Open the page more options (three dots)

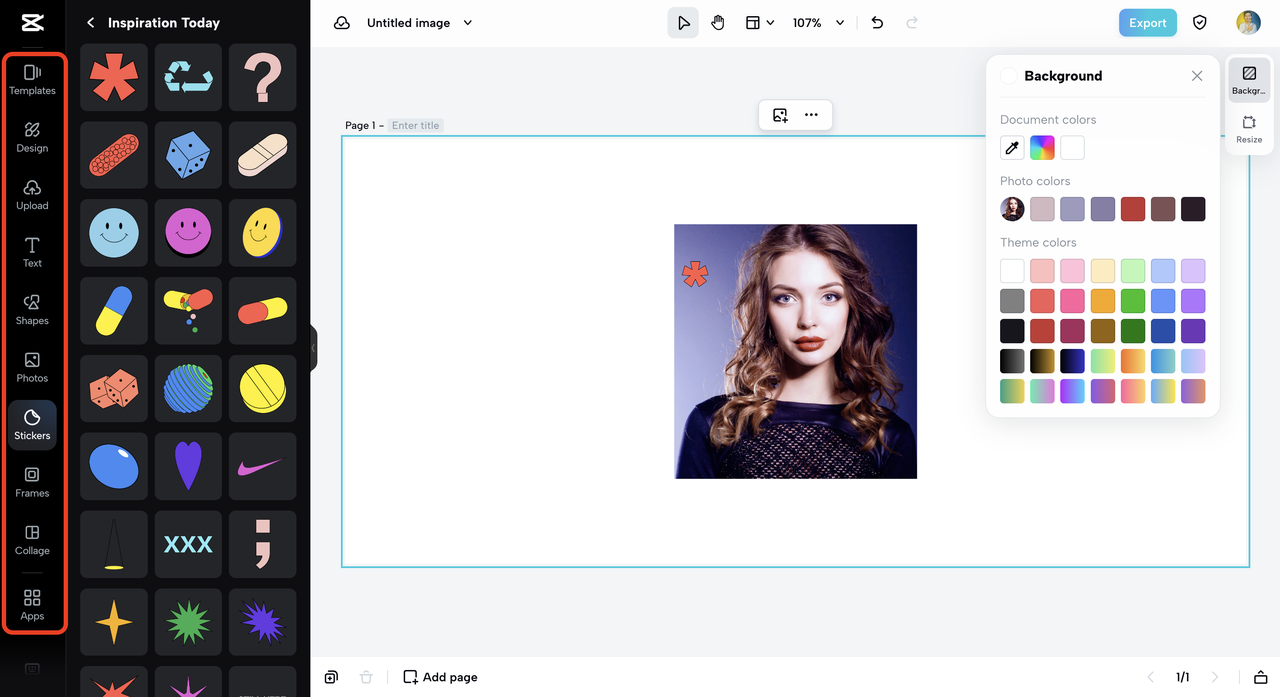(x=811, y=115)
